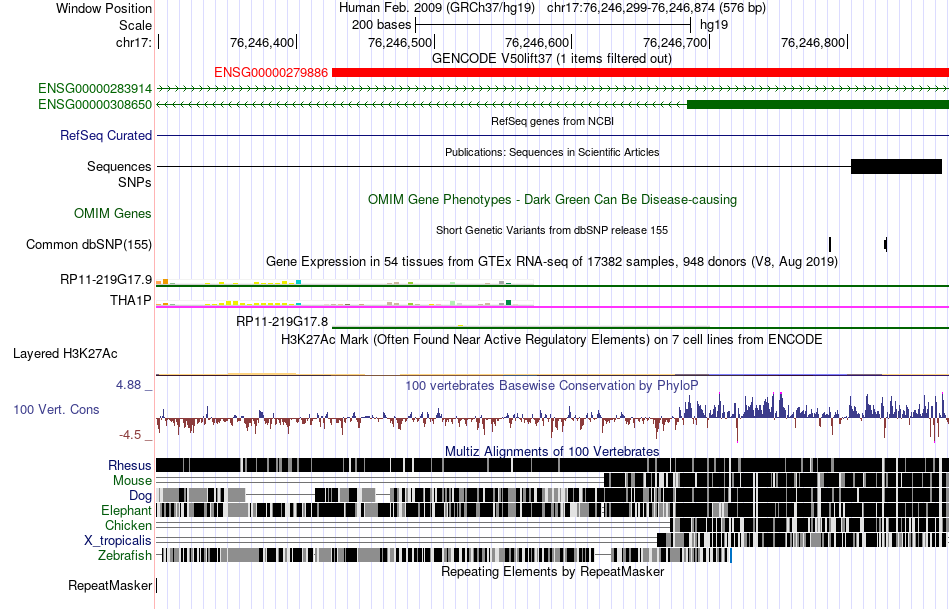Select the red ENSG00000279886 gene bar
Image resolution: width=950 pixels, height=609 pixels.
coord(640,73)
